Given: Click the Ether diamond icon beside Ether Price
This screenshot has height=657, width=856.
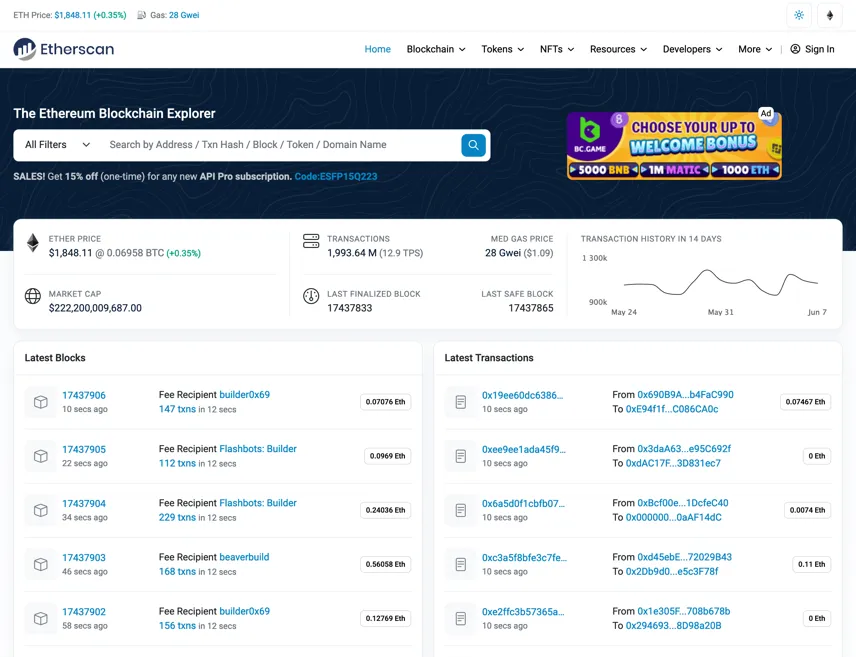Looking at the screenshot, I should coord(33,242).
